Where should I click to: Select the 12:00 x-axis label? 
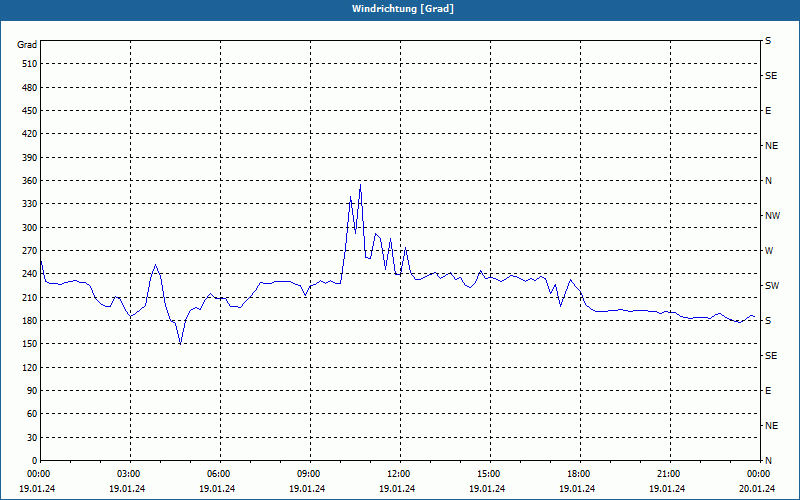pos(399,474)
